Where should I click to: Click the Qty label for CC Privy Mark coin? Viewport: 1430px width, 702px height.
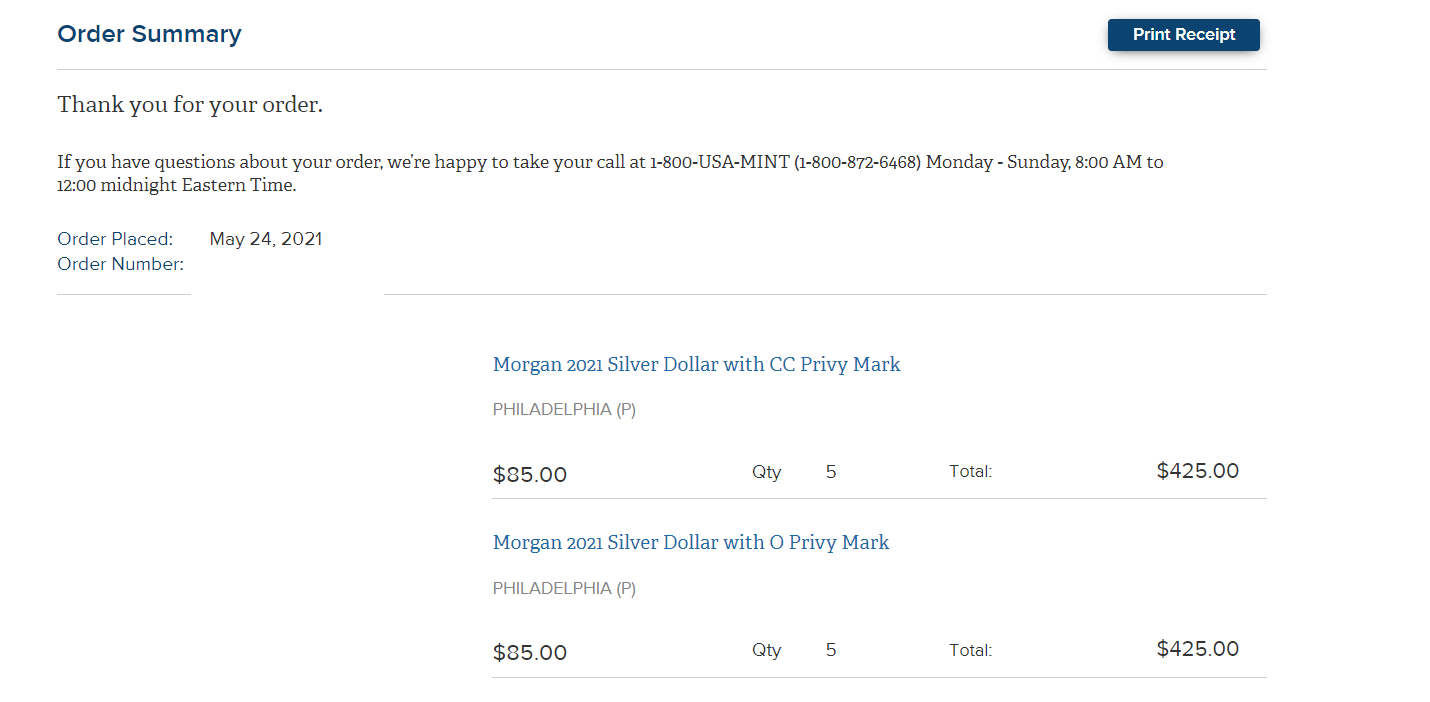click(x=767, y=472)
